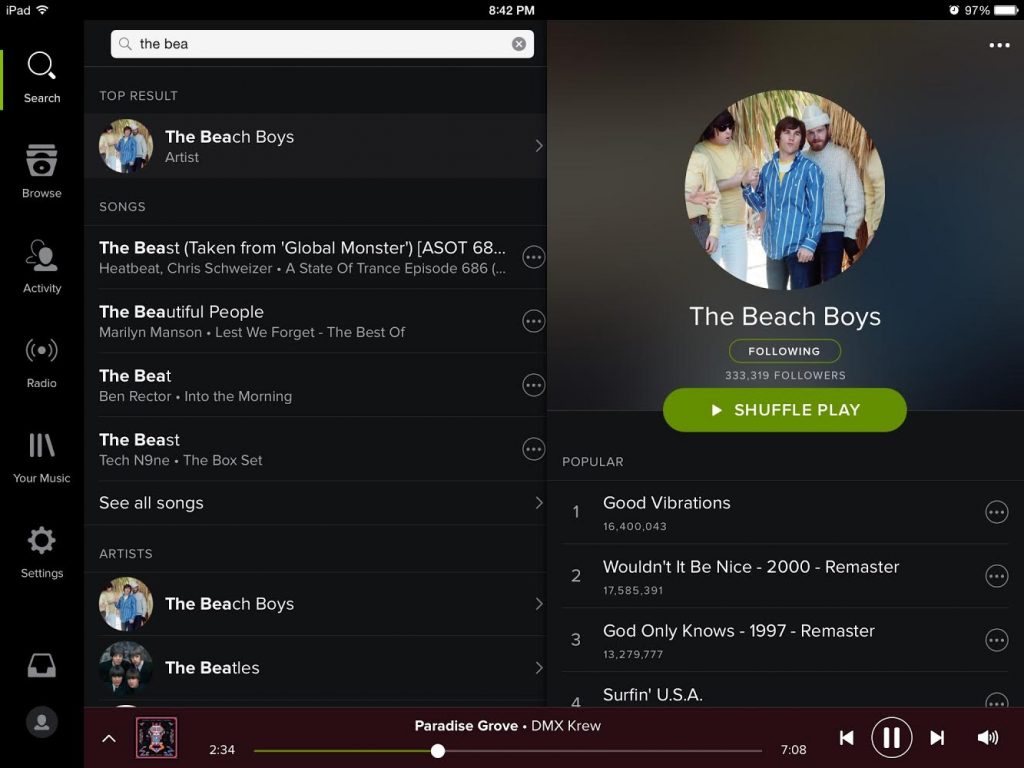The height and width of the screenshot is (768, 1024).
Task: Open more options for Good Vibrations
Action: click(996, 512)
